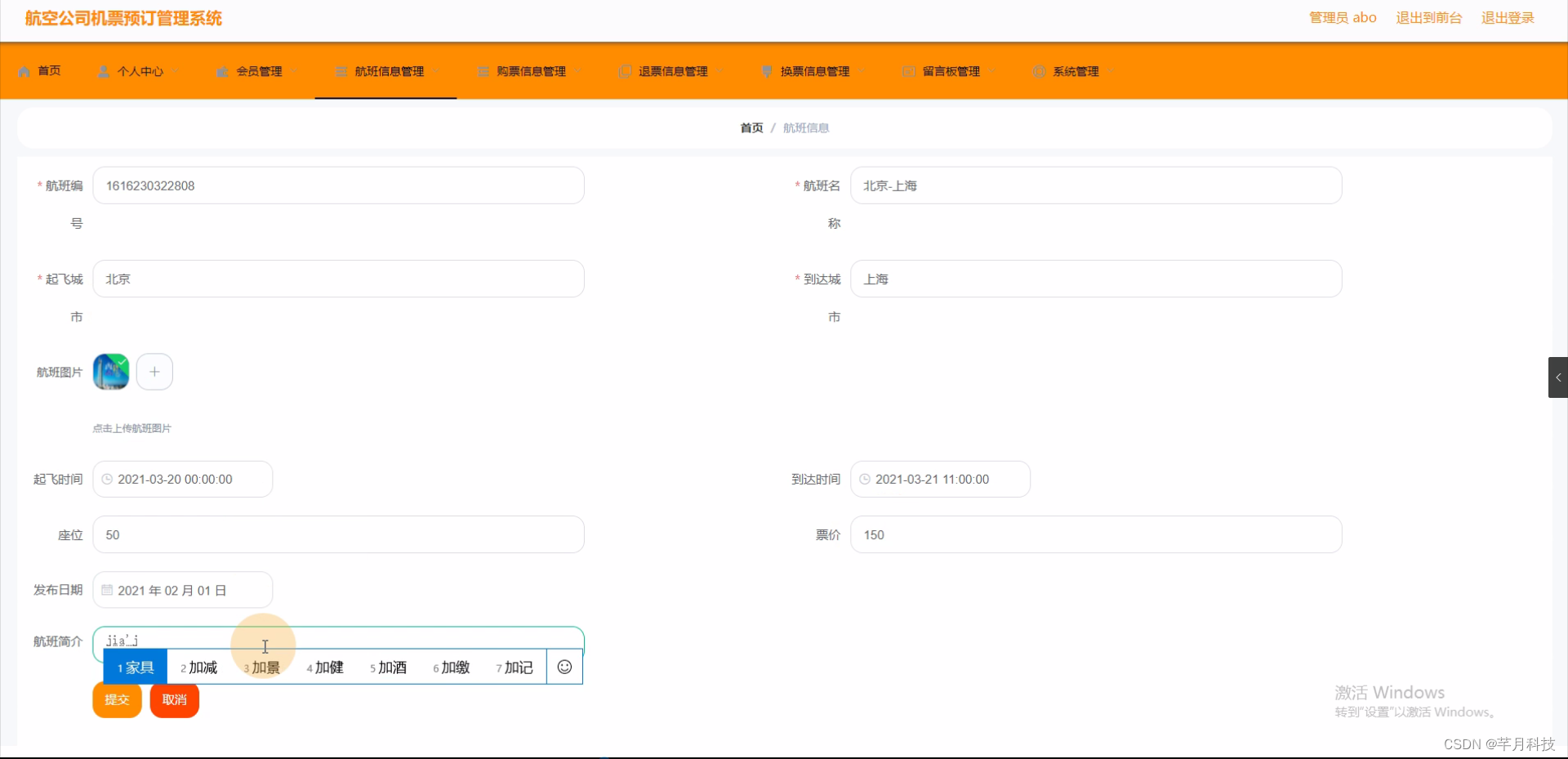Expand the 留言板管理 dropdown arrow
1568x759 pixels.
(993, 71)
